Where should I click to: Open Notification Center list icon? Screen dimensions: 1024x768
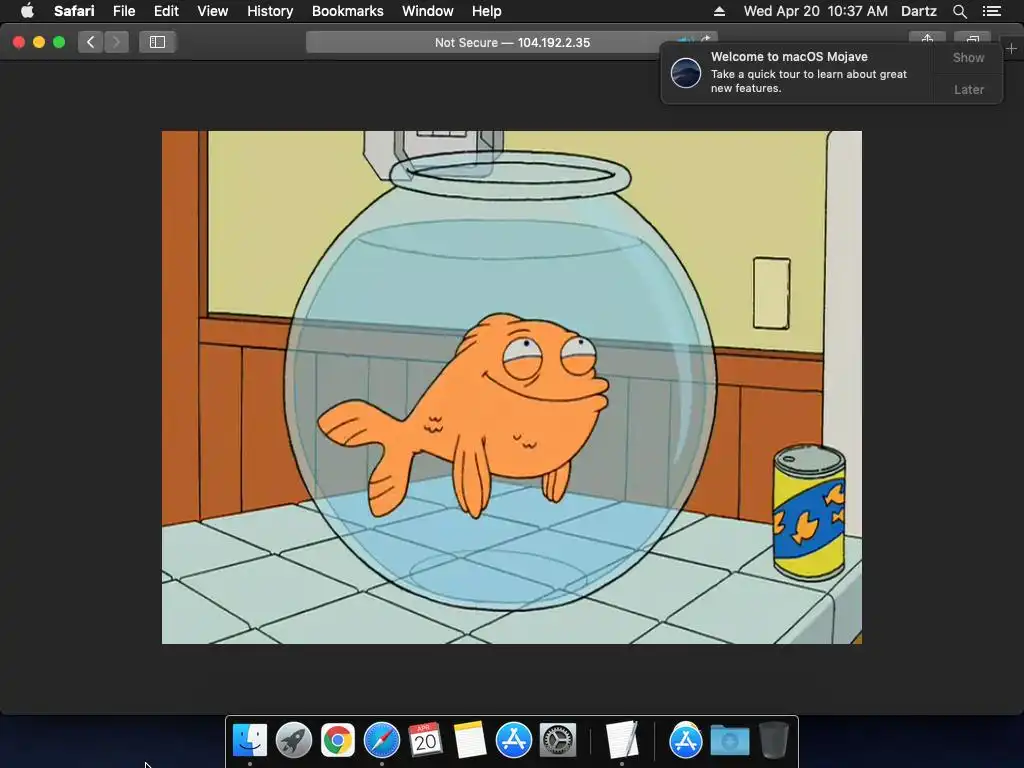click(x=991, y=11)
